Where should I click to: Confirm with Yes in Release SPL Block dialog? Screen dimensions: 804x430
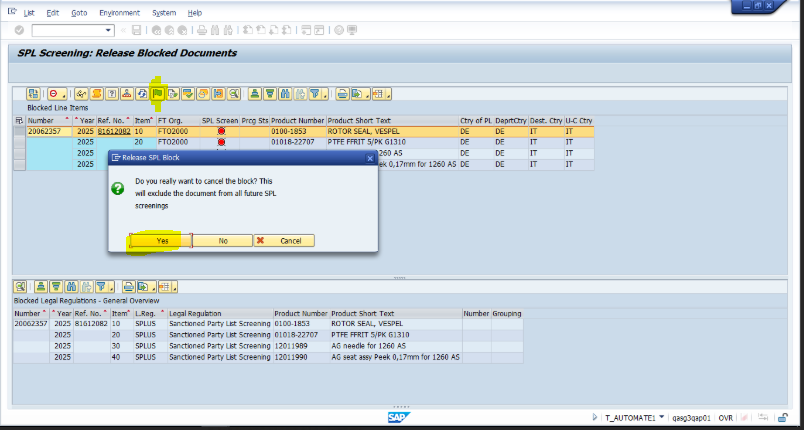point(162,240)
